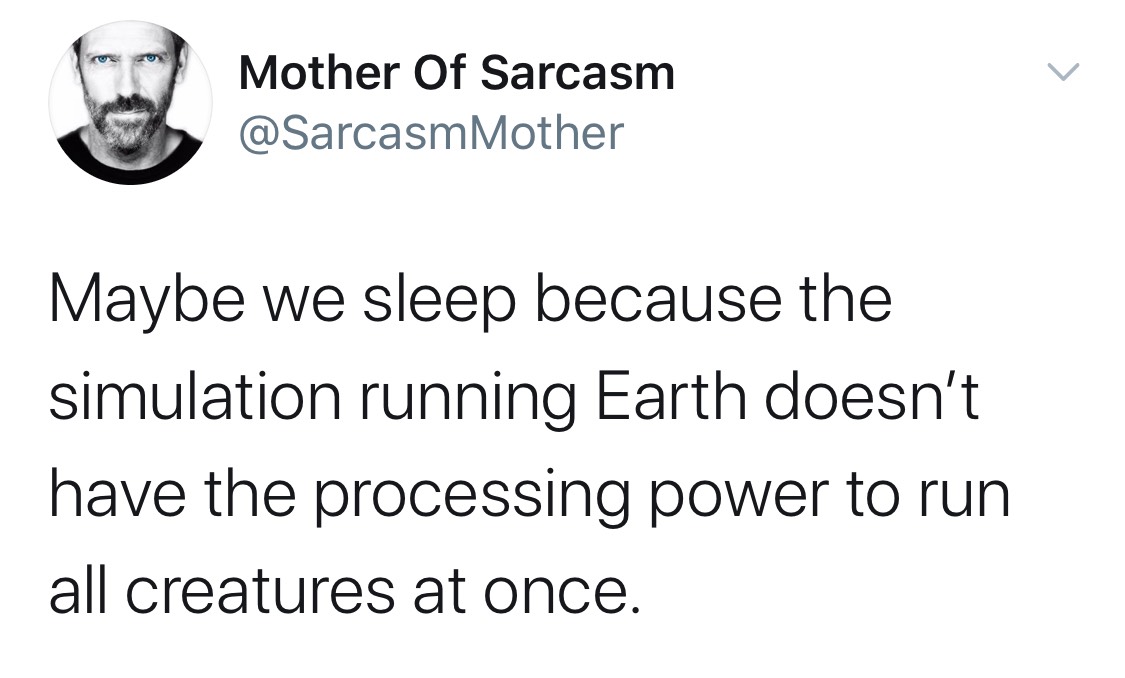1125x678 pixels.
Task: Click the word "Sarcasm" in display name
Action: click(578, 74)
